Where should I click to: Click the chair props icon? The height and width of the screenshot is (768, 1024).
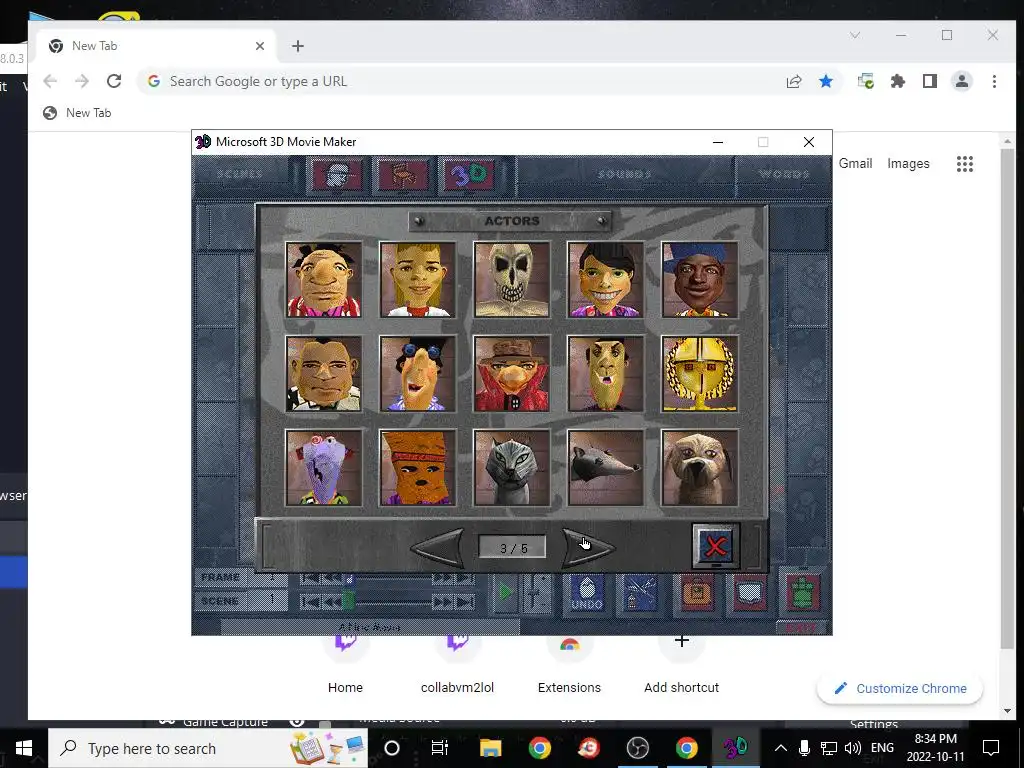[403, 175]
